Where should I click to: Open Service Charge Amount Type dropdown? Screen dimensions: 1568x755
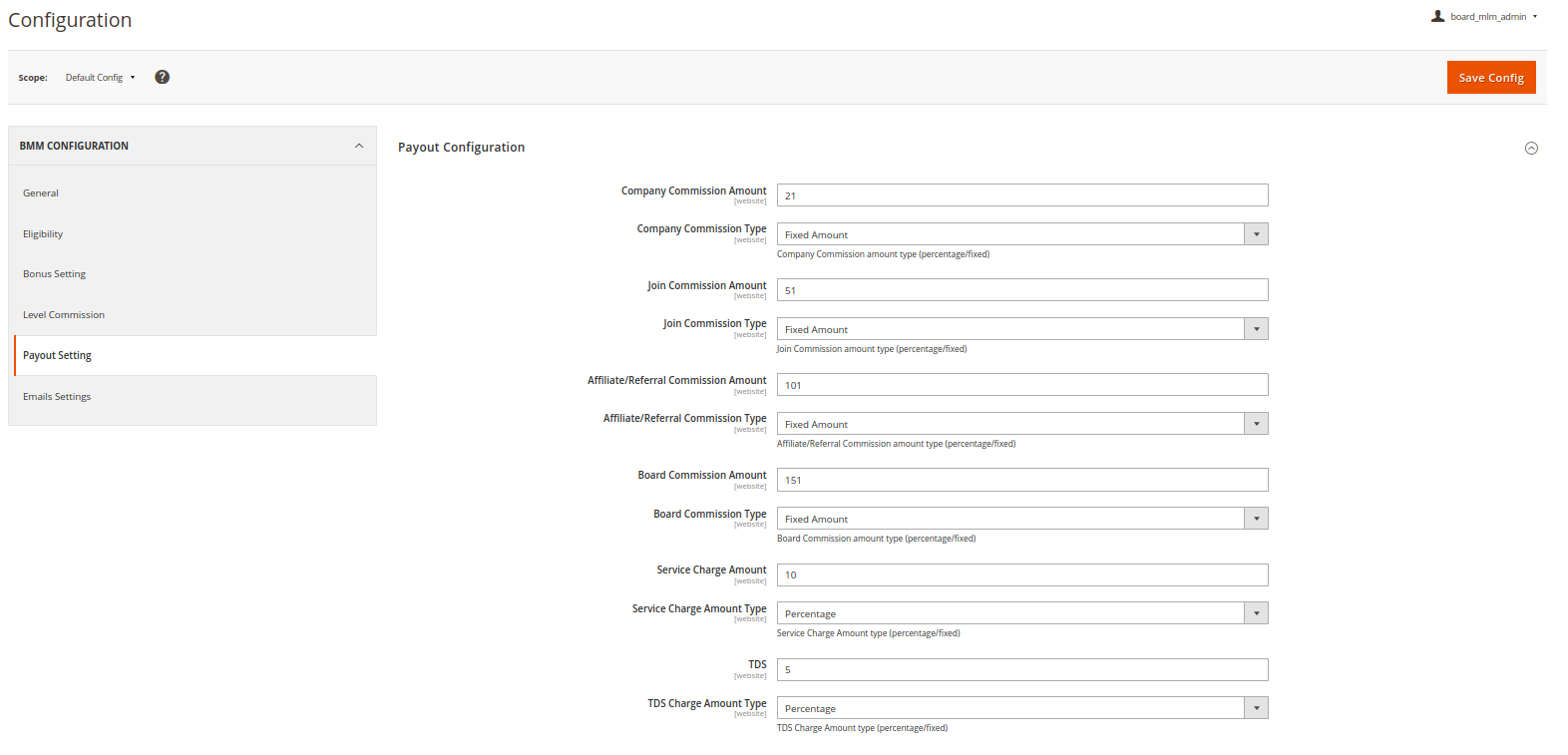[1021, 613]
